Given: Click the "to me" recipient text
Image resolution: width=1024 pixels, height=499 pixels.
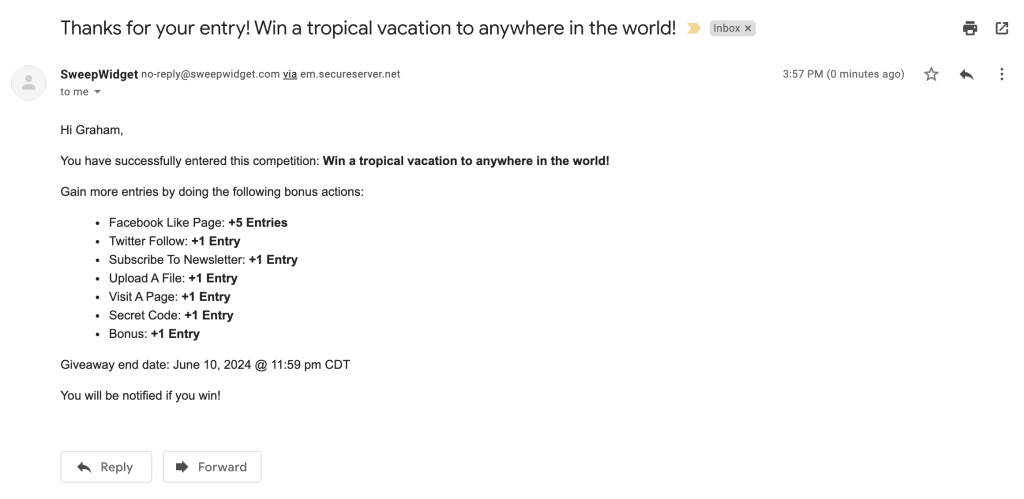Looking at the screenshot, I should point(74,92).
